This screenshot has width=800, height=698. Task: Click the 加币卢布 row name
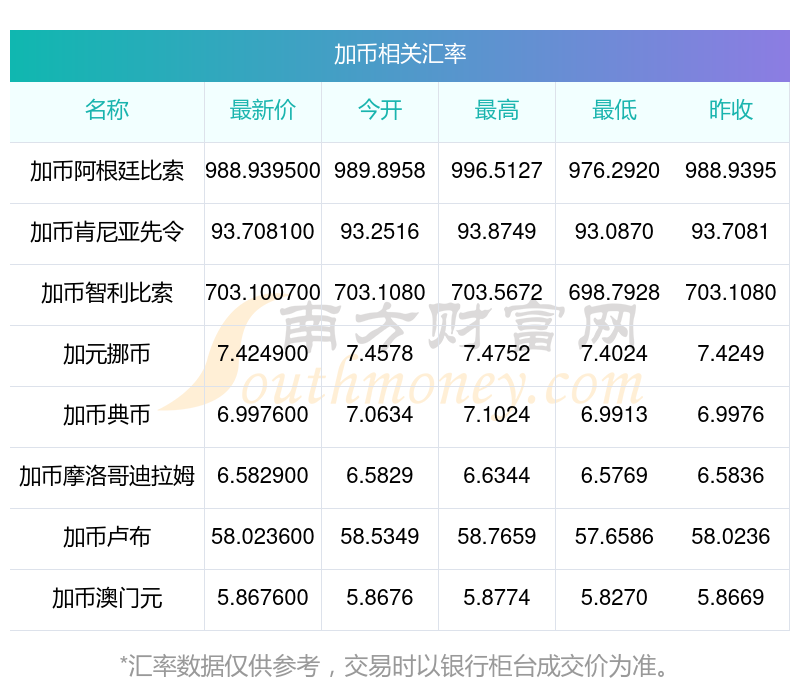pyautogui.click(x=107, y=537)
